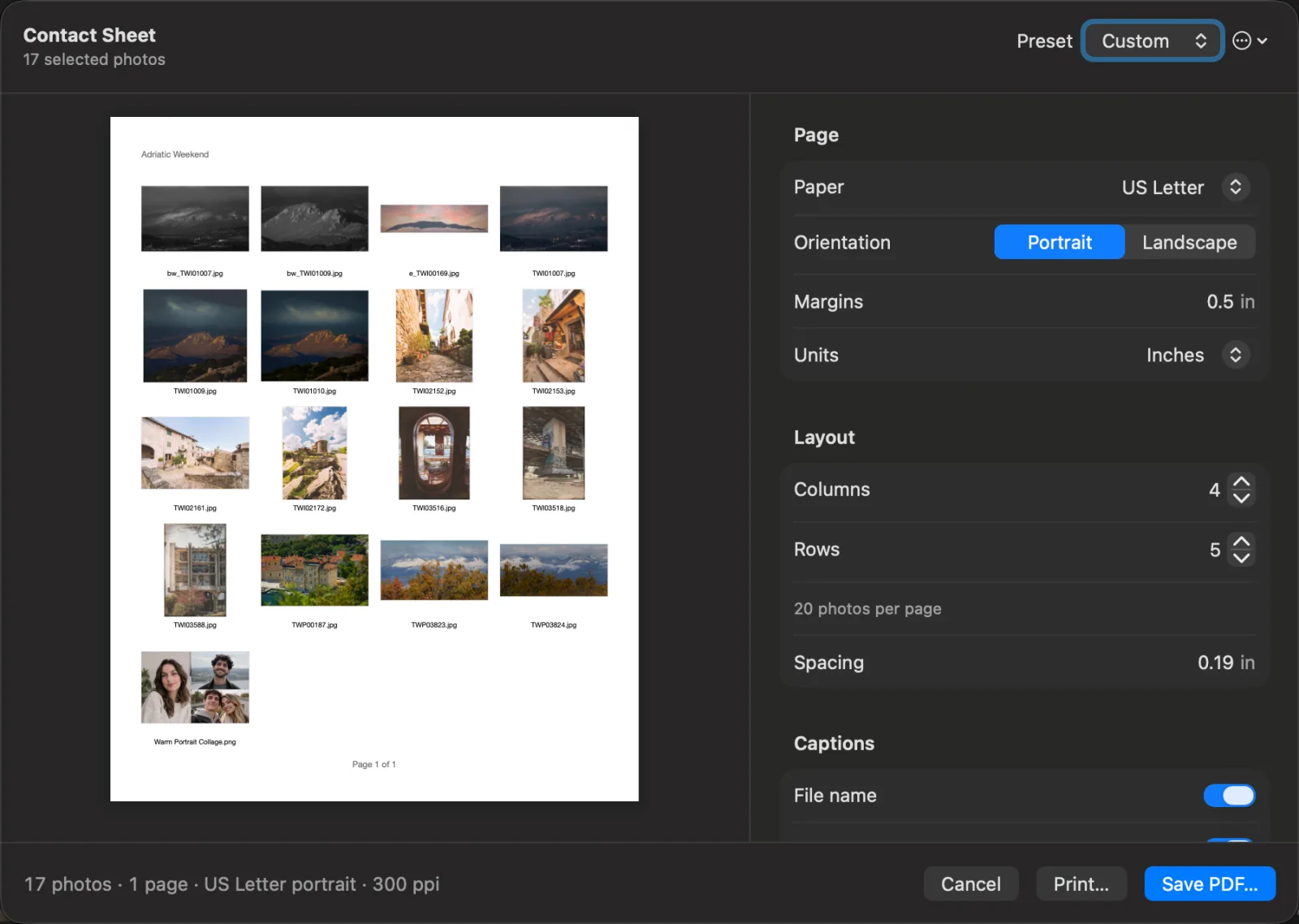Click the TWI01010.jpg caption text
The height and width of the screenshot is (924, 1299).
tap(314, 391)
